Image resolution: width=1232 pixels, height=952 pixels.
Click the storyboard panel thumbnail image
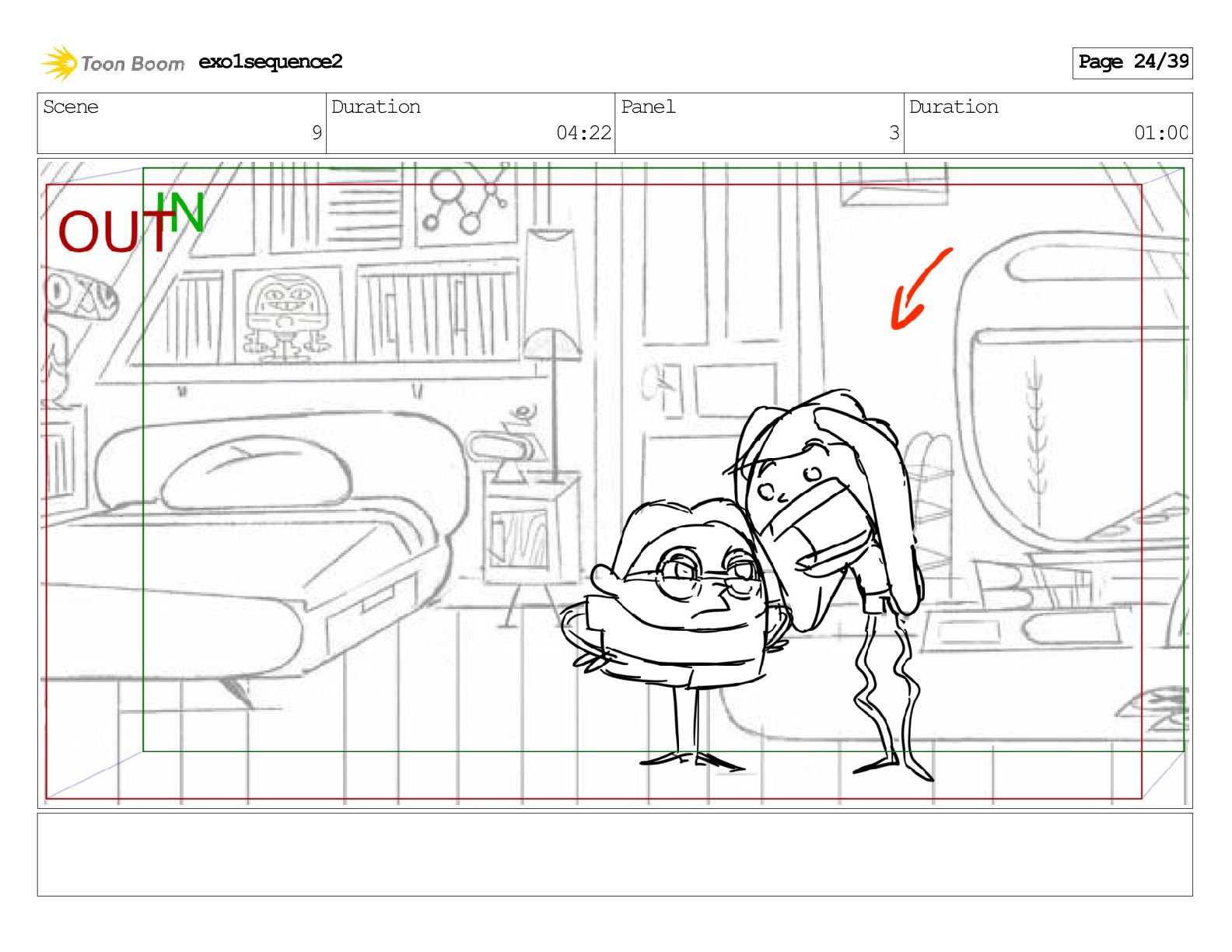pos(614,483)
